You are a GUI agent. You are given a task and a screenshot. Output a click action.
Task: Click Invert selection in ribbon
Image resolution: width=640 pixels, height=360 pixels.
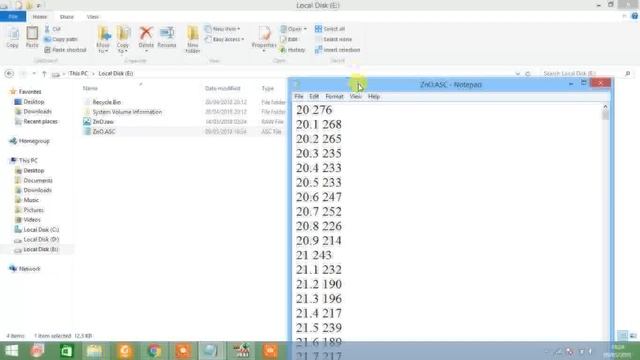(337, 50)
